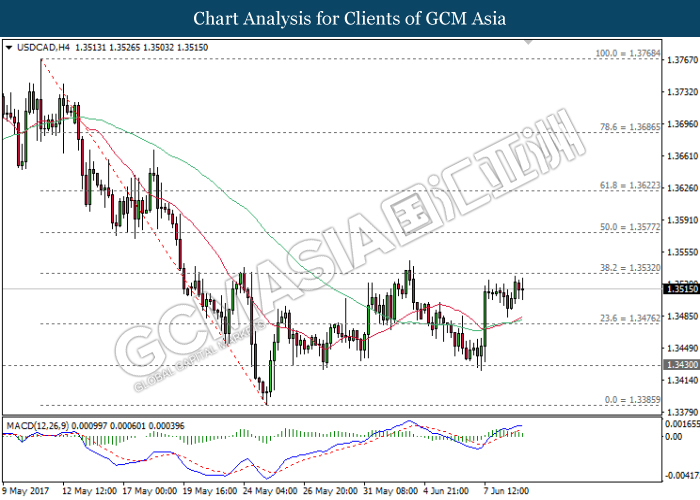
Task: Click the MACD value 0.000997
Action: click(89, 426)
